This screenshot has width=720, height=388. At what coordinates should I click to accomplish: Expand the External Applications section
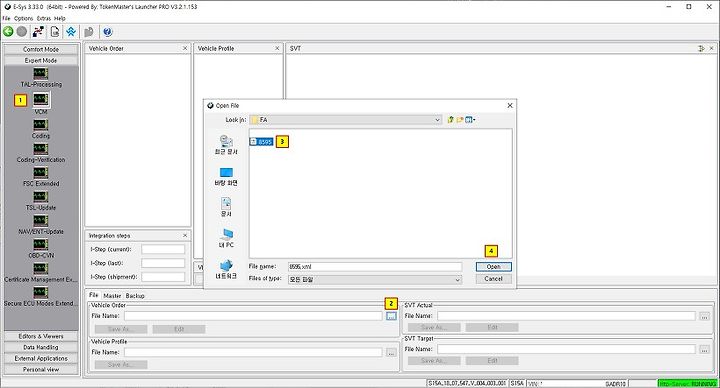(41, 358)
